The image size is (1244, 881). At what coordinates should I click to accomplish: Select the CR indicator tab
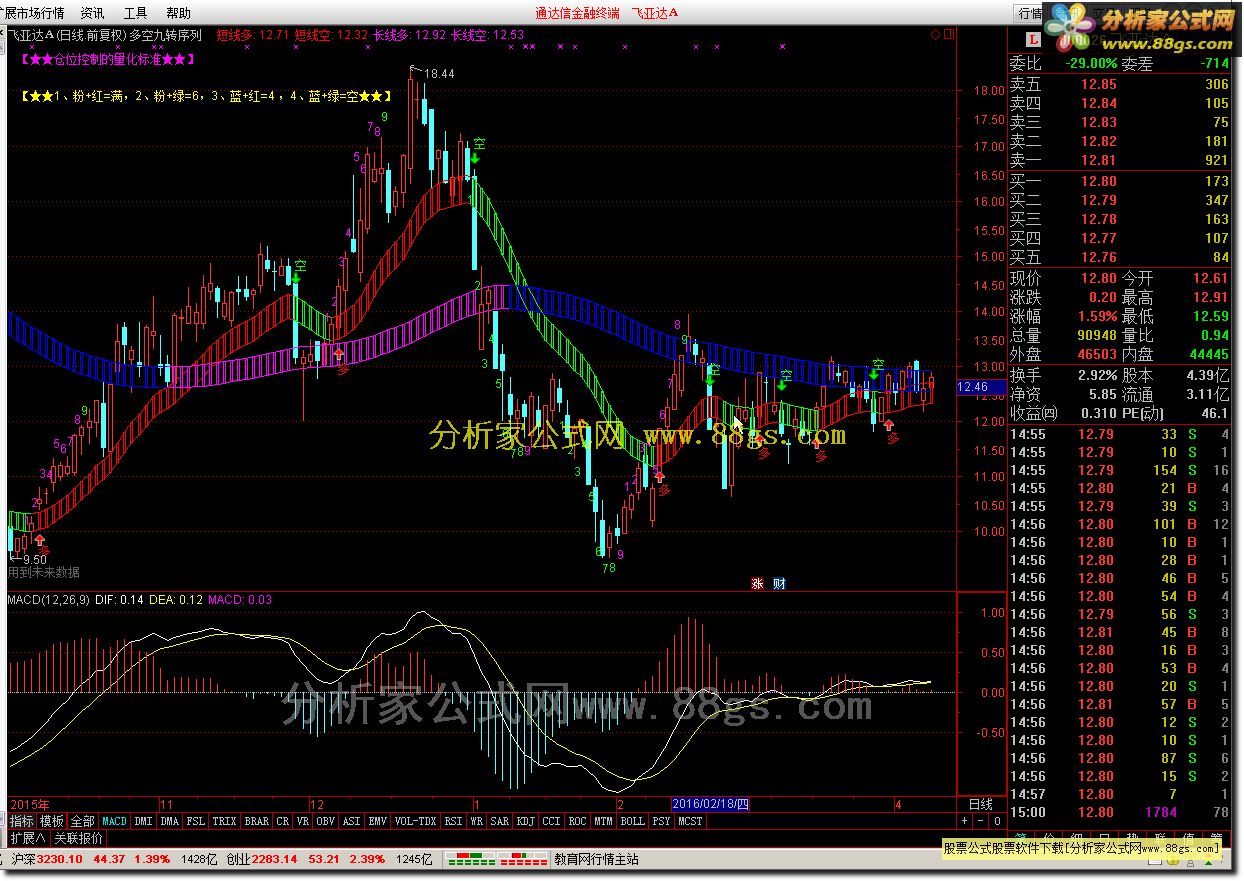tap(283, 821)
